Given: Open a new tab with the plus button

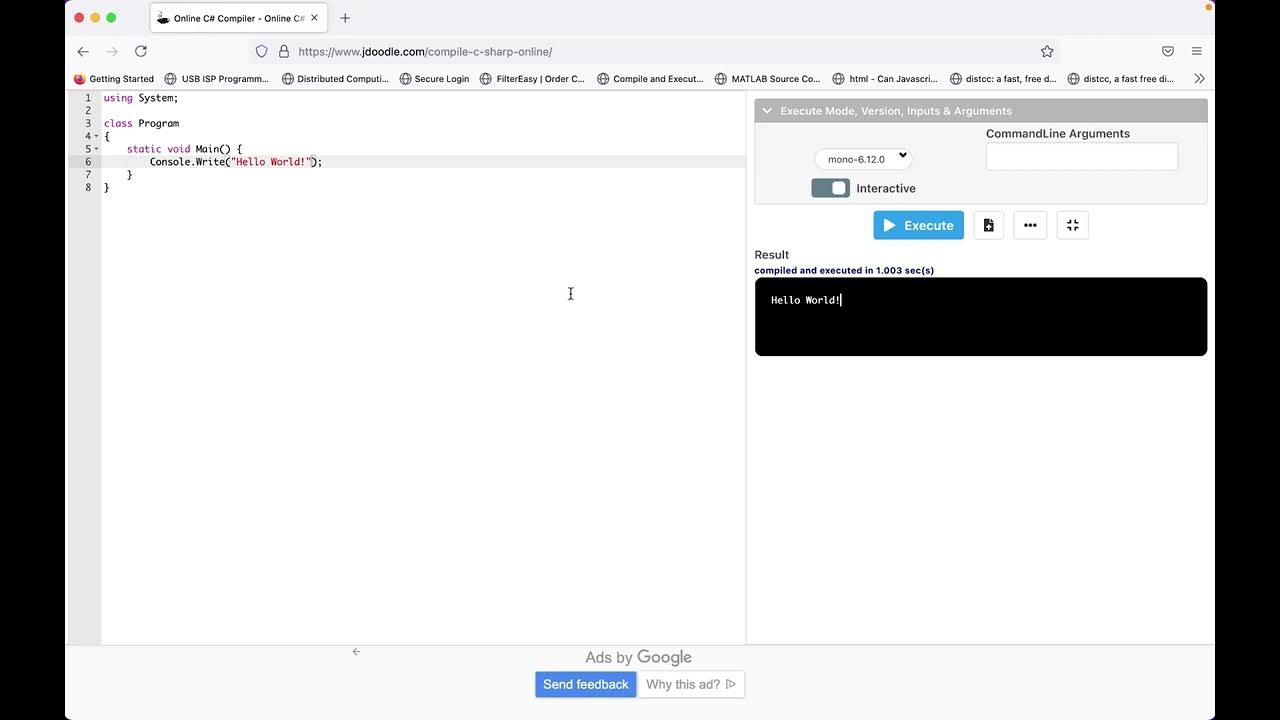Looking at the screenshot, I should (345, 18).
